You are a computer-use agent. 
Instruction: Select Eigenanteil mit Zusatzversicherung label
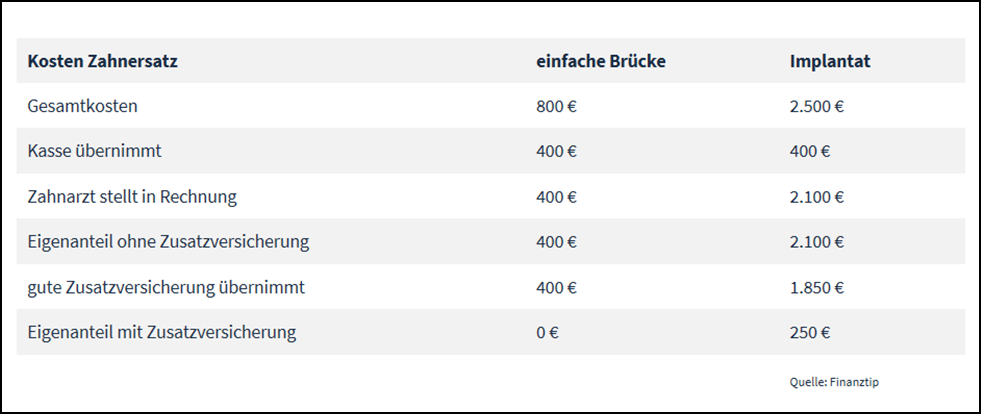[x=161, y=332]
